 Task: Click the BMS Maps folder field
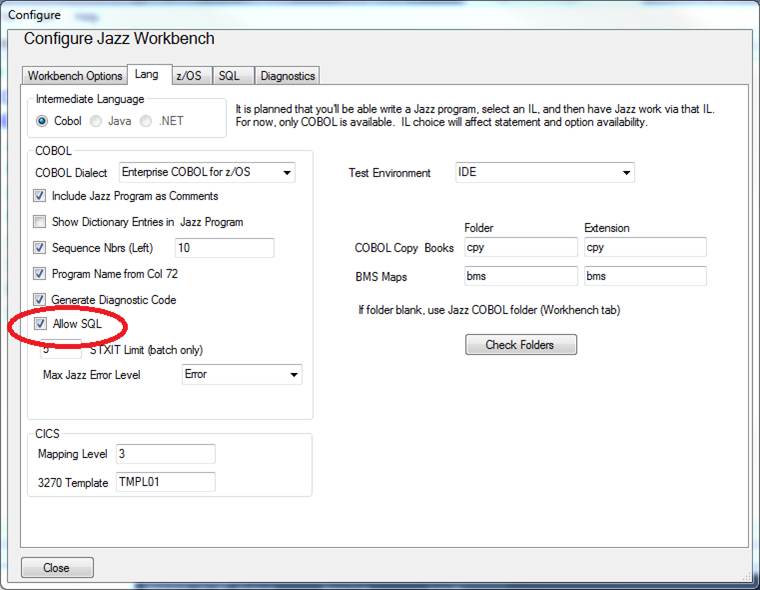point(521,276)
